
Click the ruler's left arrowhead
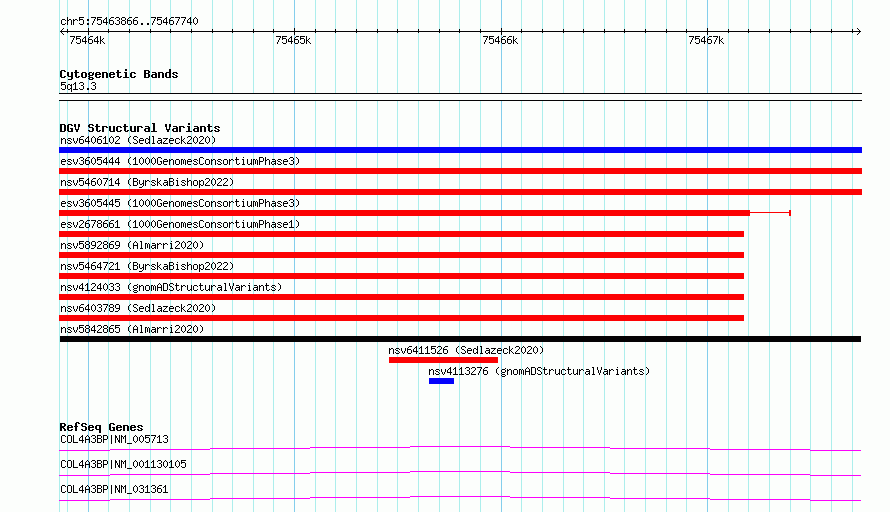(62, 32)
